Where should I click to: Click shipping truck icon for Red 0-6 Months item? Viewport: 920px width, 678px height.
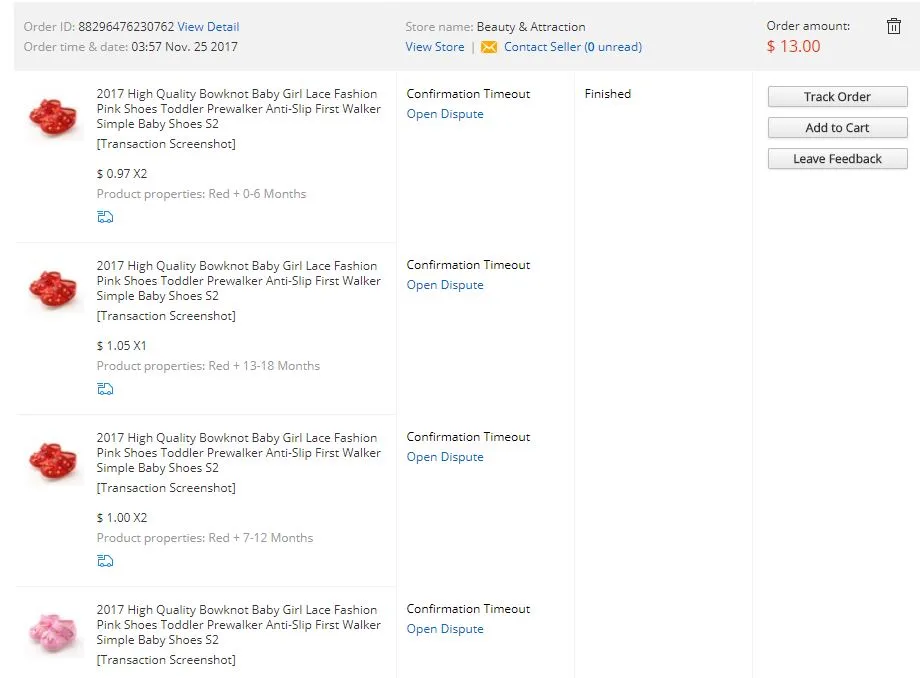pyautogui.click(x=105, y=217)
